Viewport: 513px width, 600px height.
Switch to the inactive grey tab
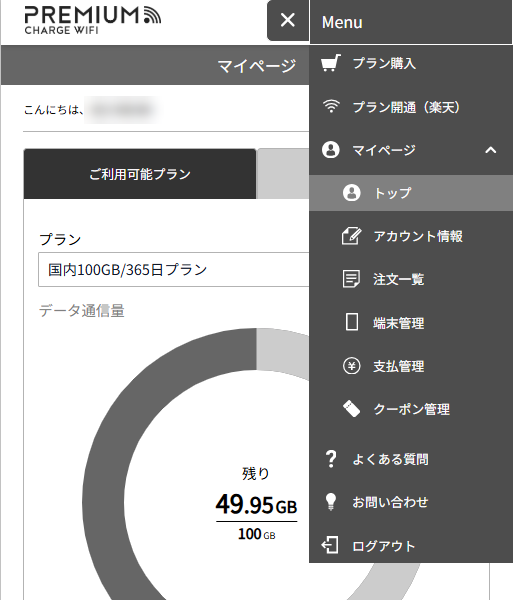283,174
